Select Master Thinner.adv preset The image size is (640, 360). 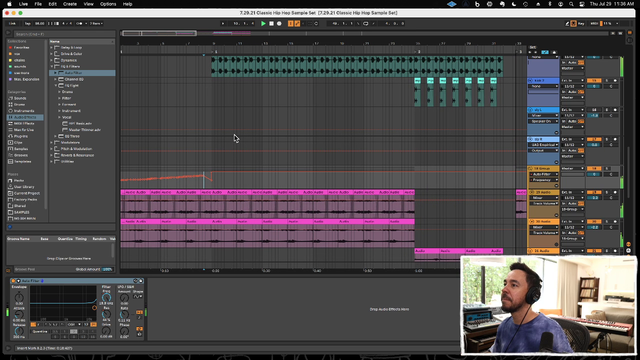click(84, 130)
